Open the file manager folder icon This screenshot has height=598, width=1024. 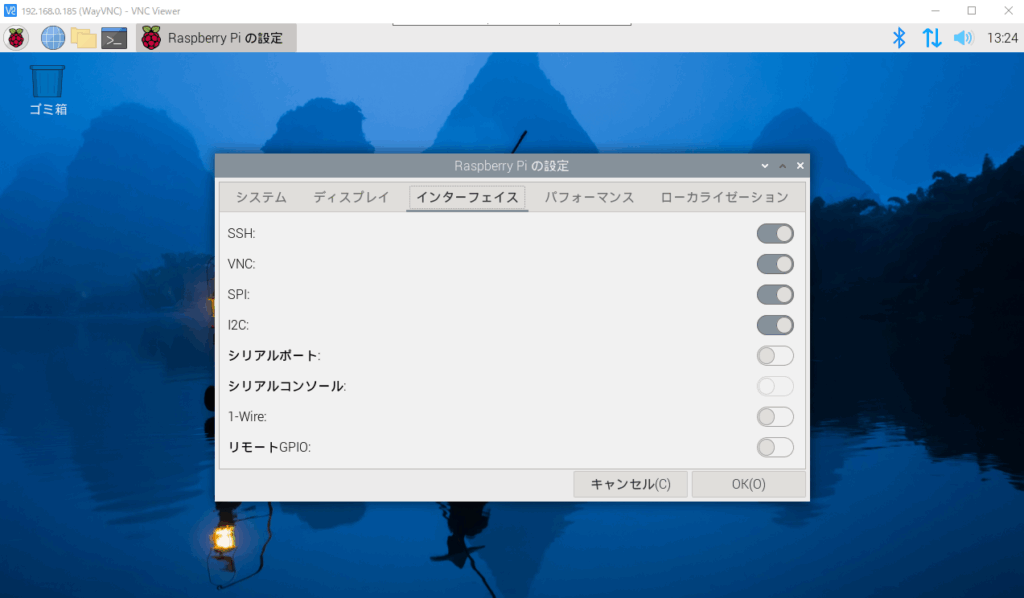83,38
